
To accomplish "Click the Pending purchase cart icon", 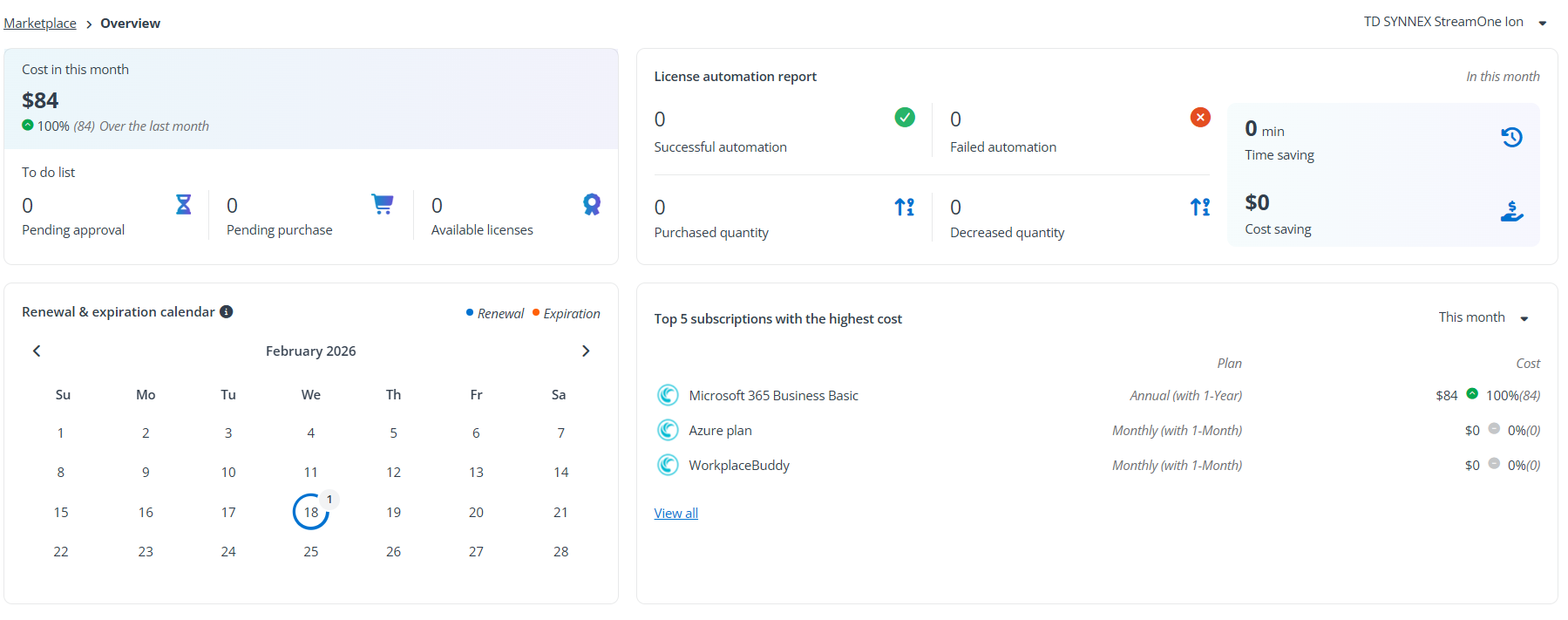I will (x=383, y=204).
